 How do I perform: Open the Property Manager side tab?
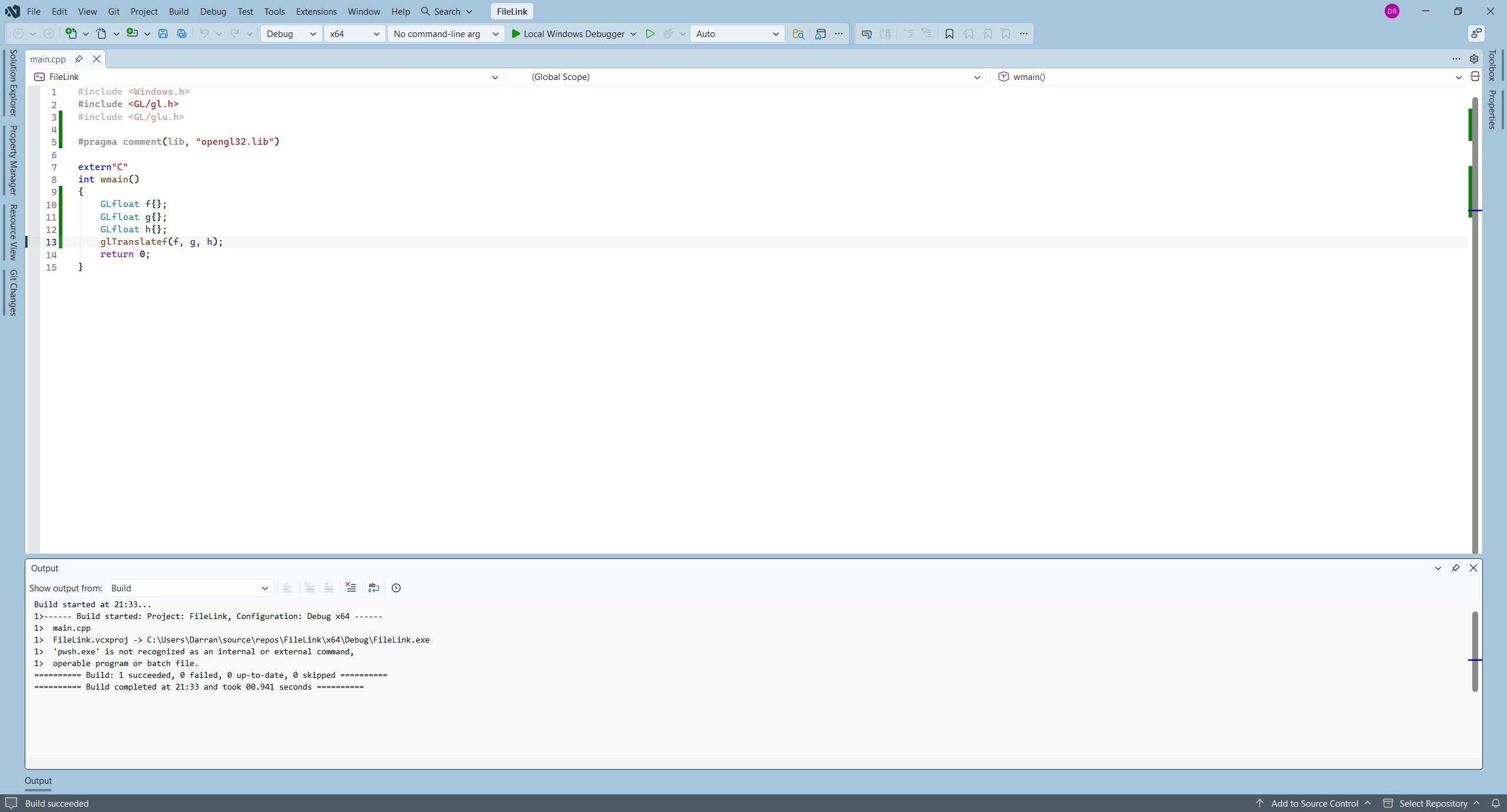(13, 159)
